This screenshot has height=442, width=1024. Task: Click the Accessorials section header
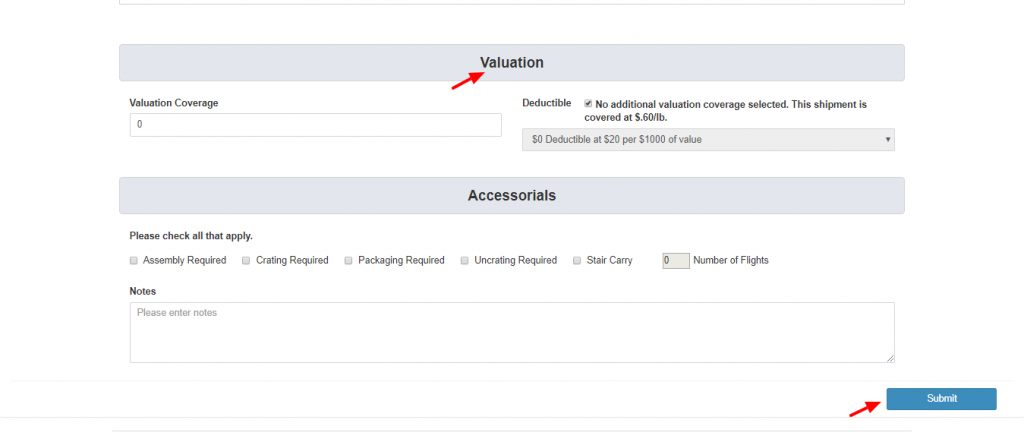(x=512, y=195)
